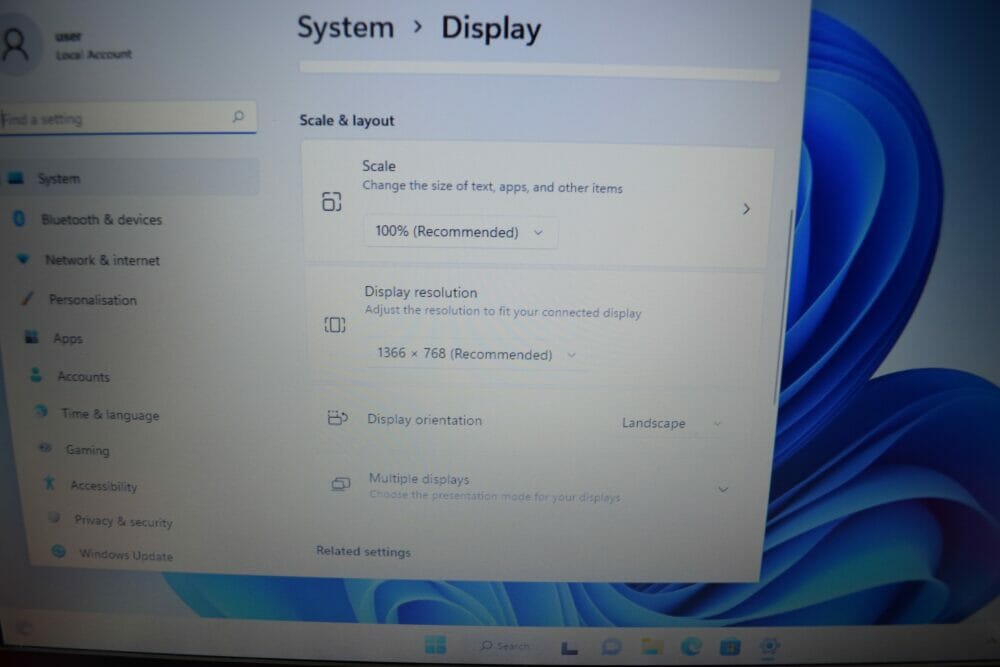Open the 1366 × 768 resolution dropdown
Viewport: 1000px width, 667px height.
point(476,353)
